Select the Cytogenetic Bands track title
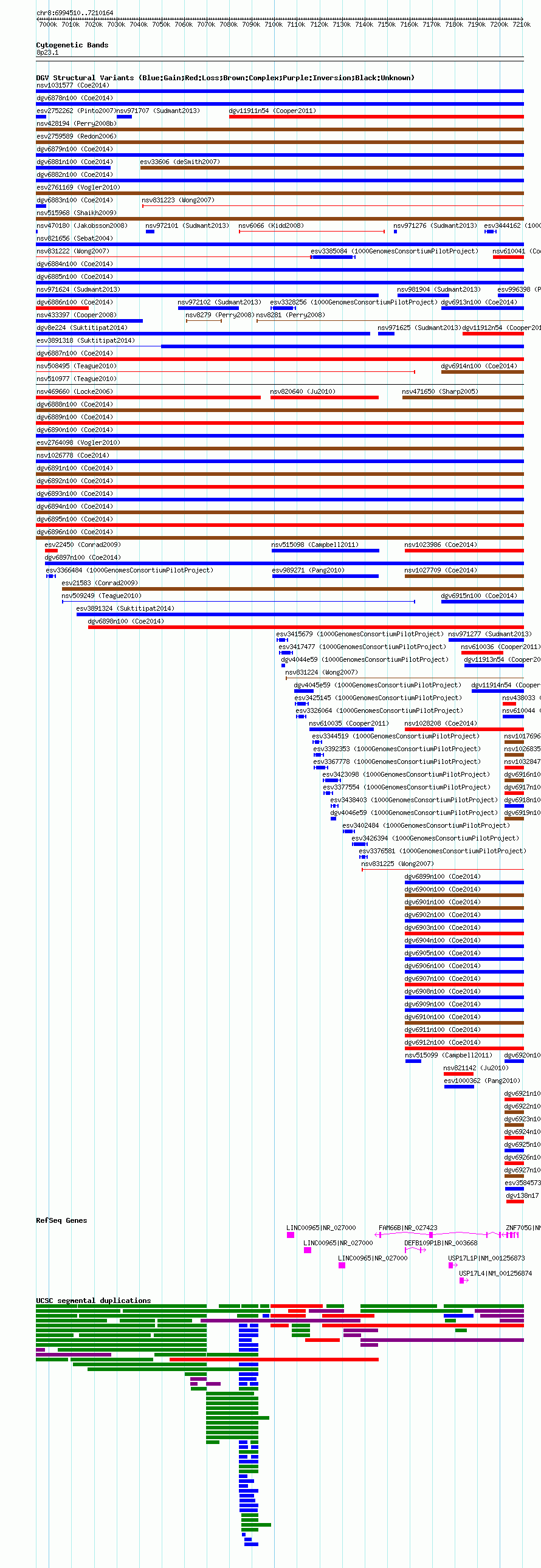This screenshot has height=1568, width=541. (72, 45)
